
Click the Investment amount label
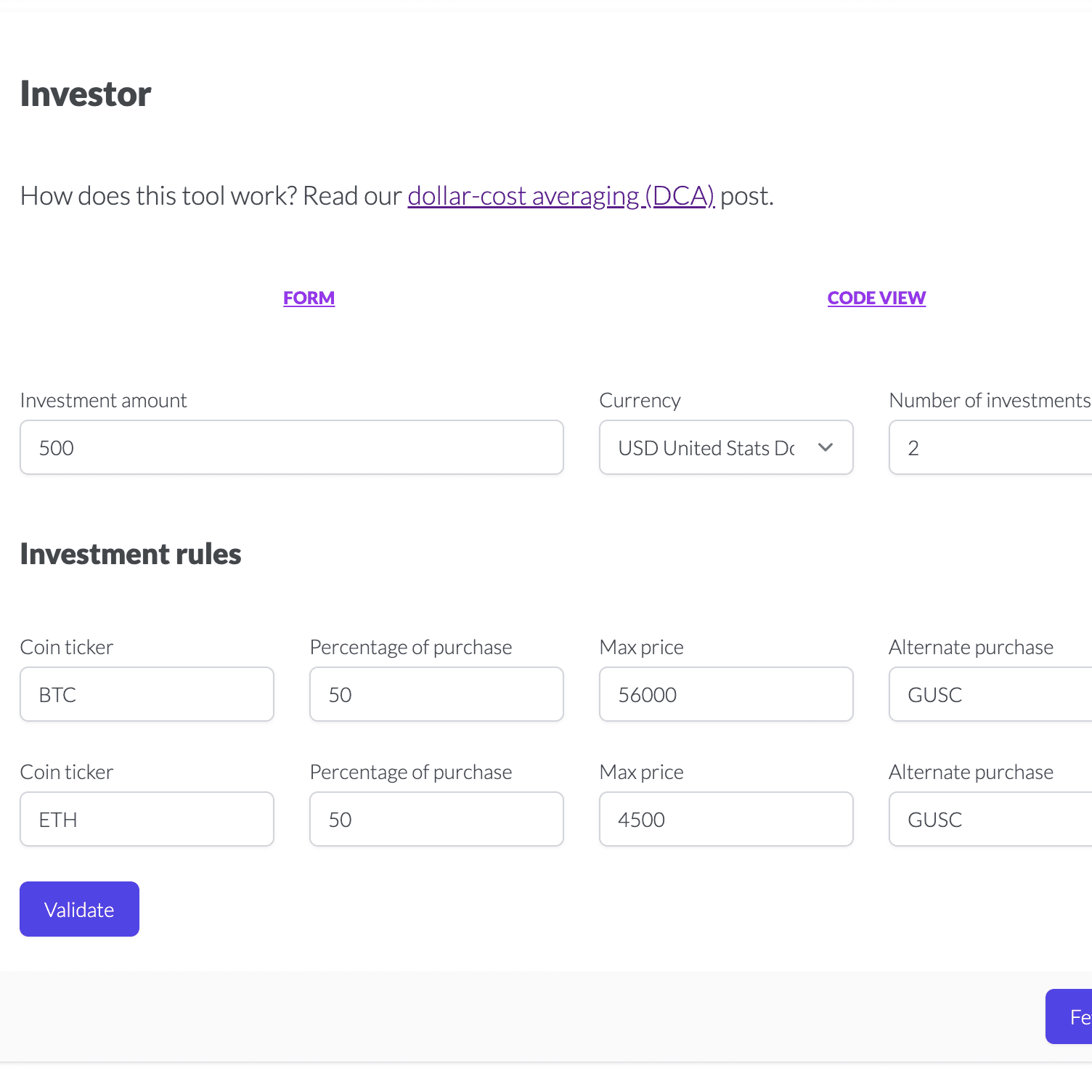click(103, 400)
